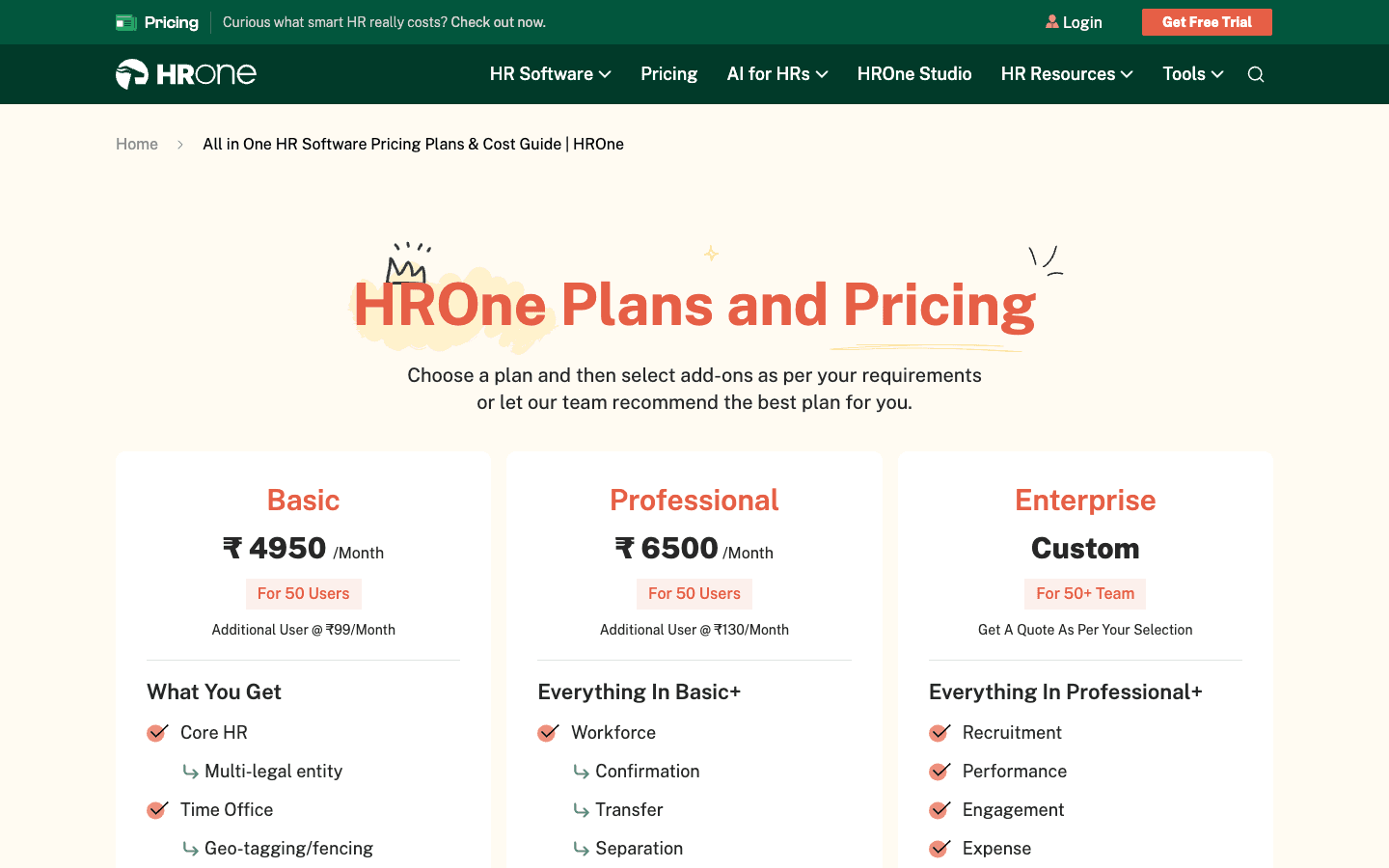The height and width of the screenshot is (868, 1389).
Task: Click arrow icon before Geo-tagging/fencing
Action: pyautogui.click(x=191, y=849)
